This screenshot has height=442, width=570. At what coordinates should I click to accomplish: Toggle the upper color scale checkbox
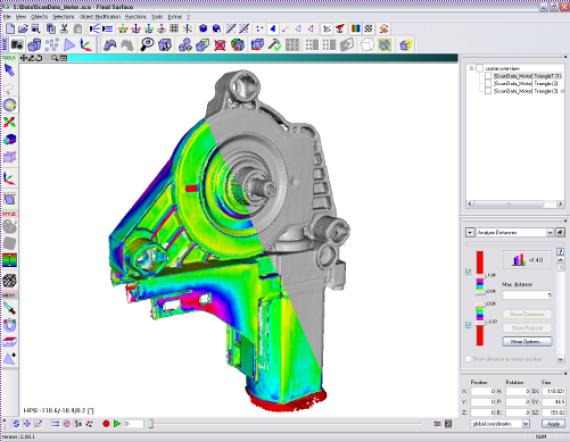click(468, 272)
